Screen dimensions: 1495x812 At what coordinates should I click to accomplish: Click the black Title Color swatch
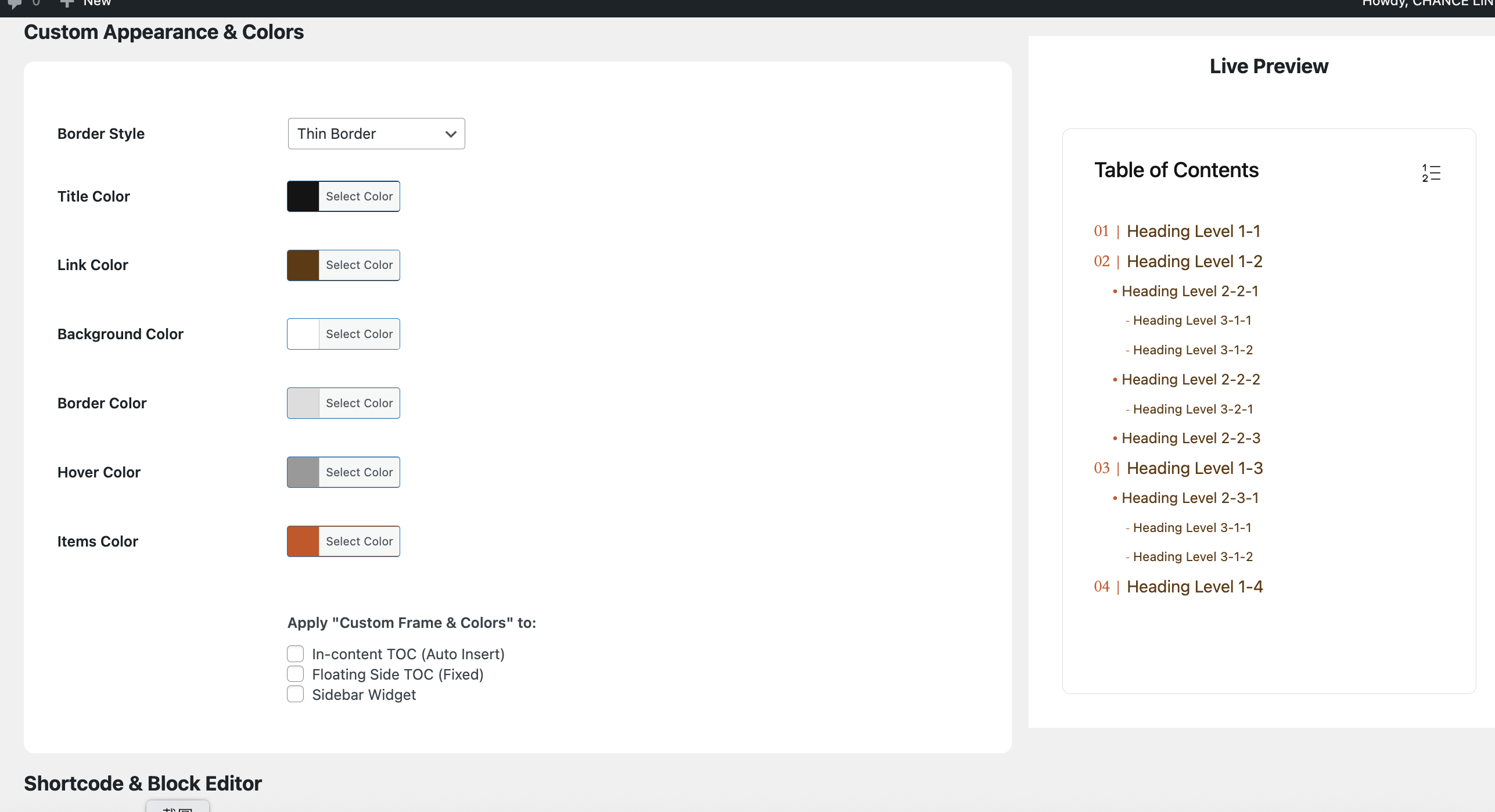303,196
